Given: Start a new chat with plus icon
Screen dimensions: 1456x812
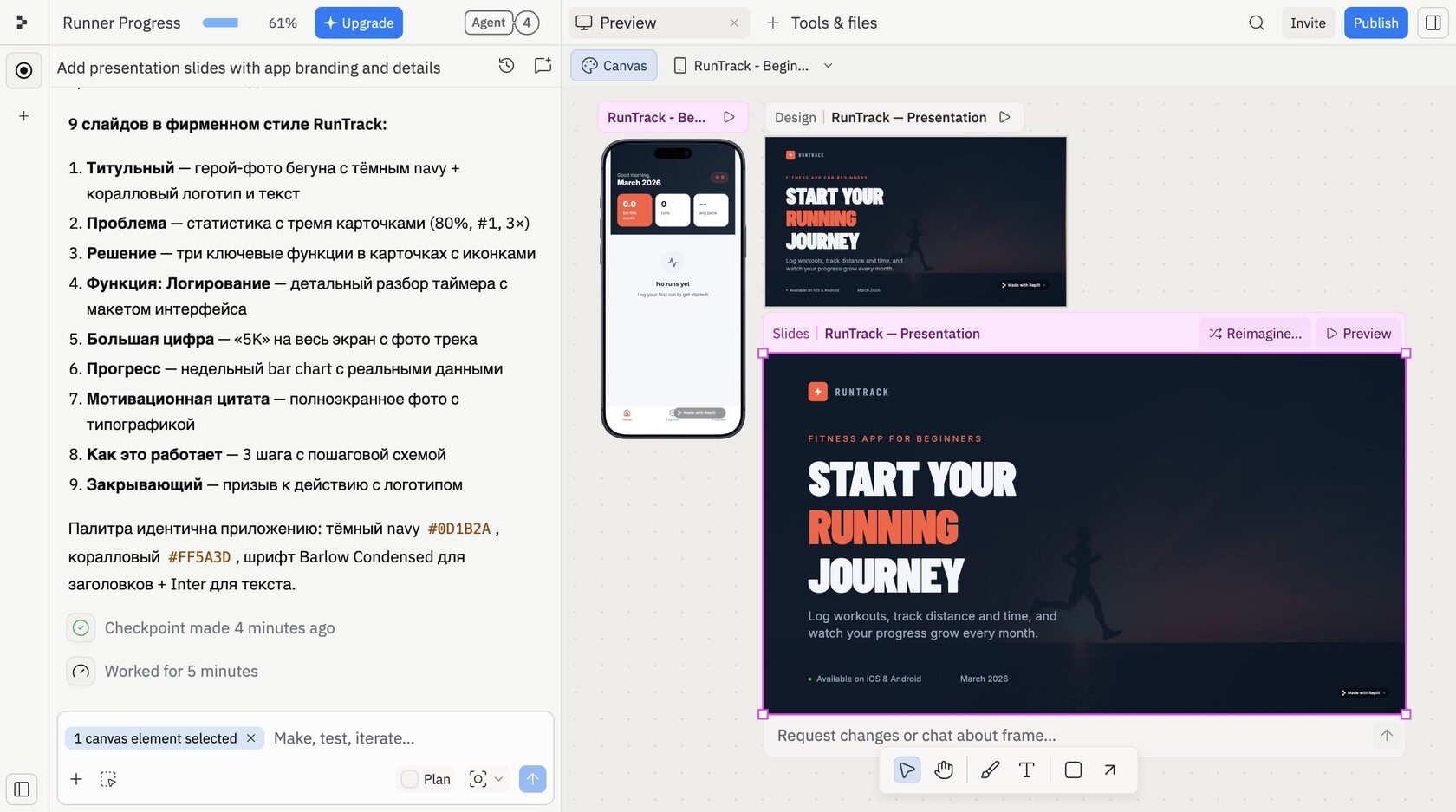Looking at the screenshot, I should [x=24, y=116].
